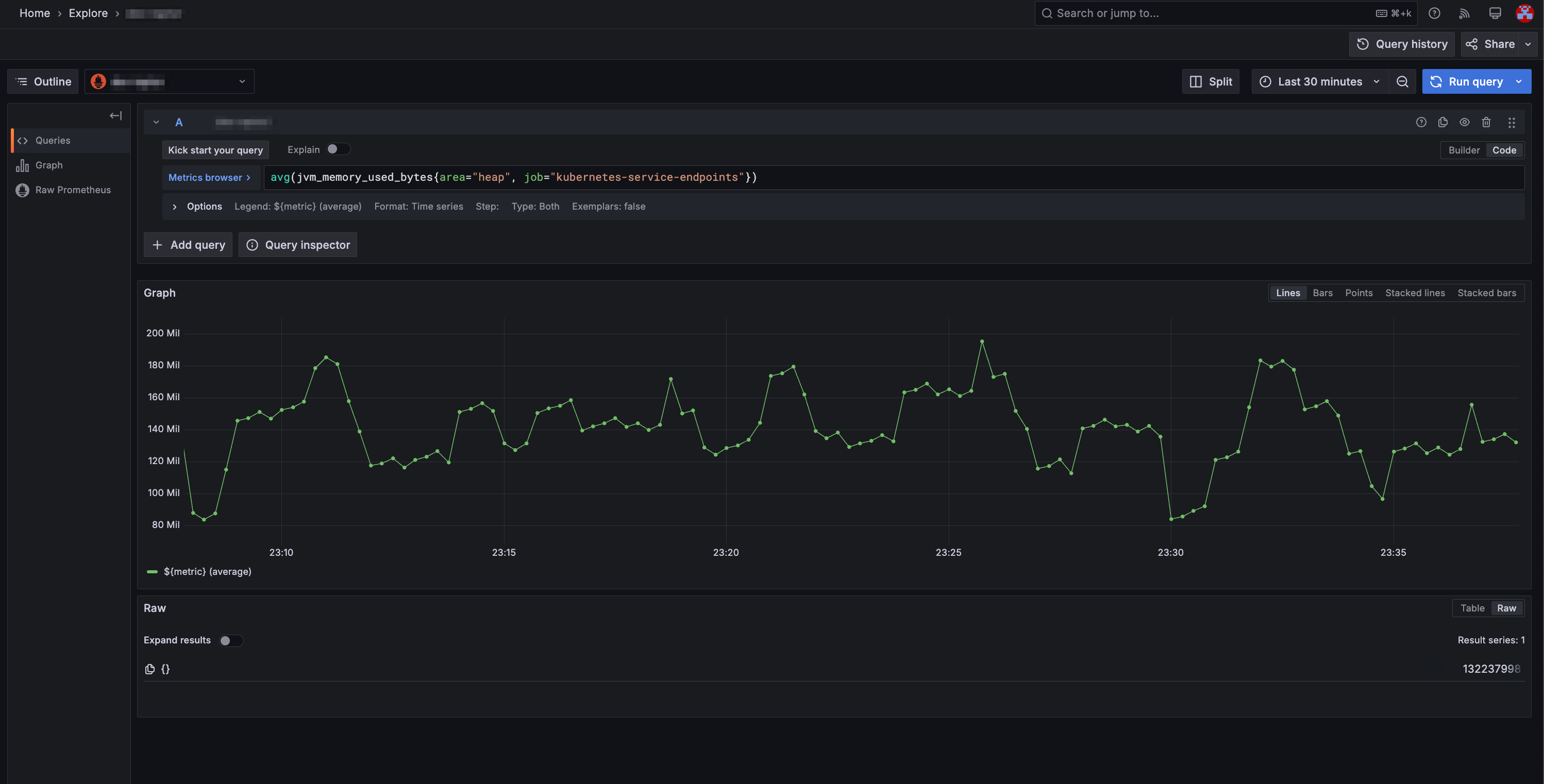Click the zoom out magnifier icon
1544x784 pixels.
tap(1403, 81)
